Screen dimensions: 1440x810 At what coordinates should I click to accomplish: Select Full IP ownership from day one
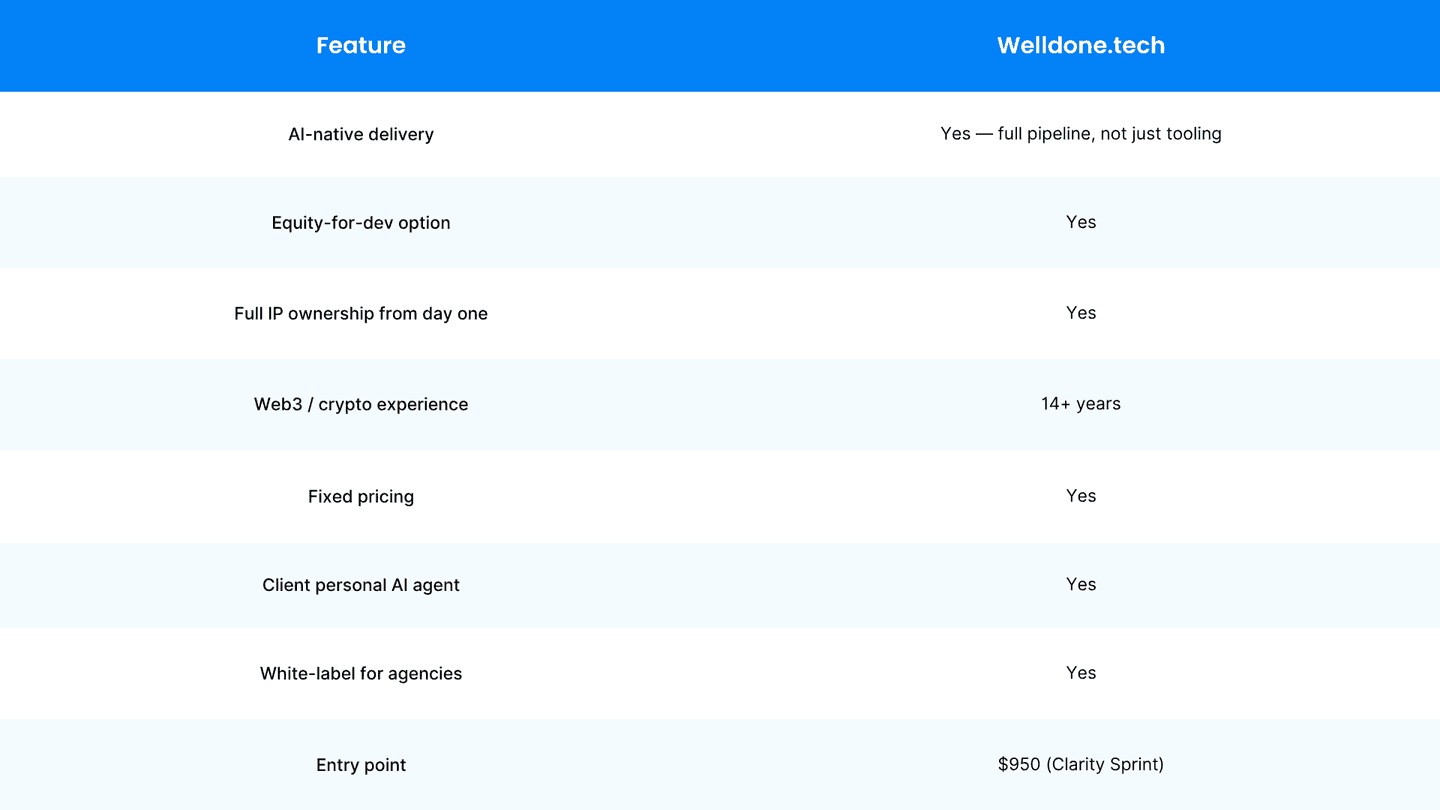click(x=361, y=313)
